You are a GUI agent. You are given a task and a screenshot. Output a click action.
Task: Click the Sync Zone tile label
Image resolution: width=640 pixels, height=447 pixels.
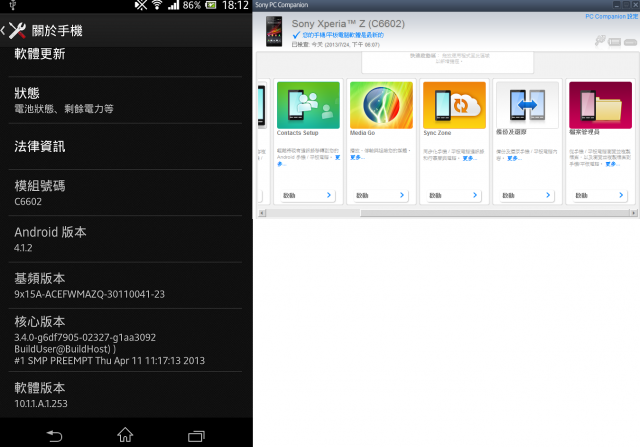(437, 133)
